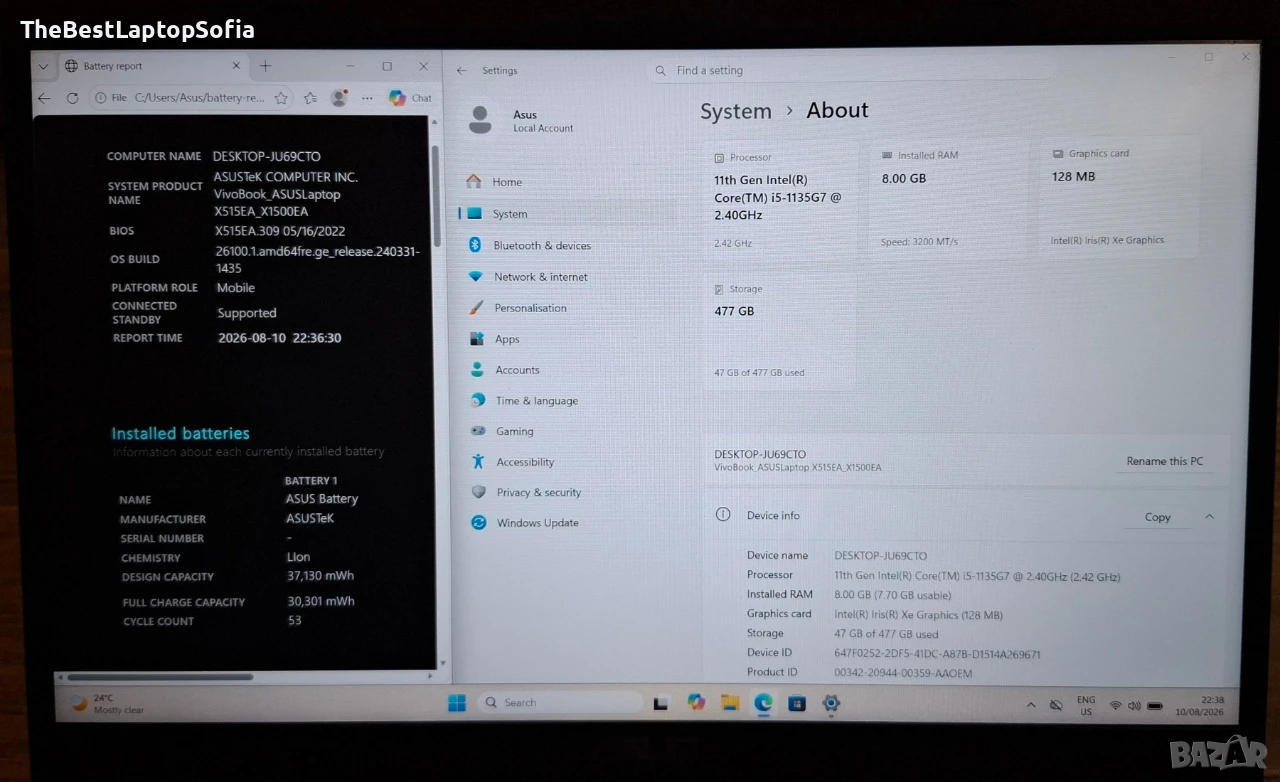Switch to Microsoft Edge in taskbar
Viewport: 1280px width, 782px height.
pos(763,703)
